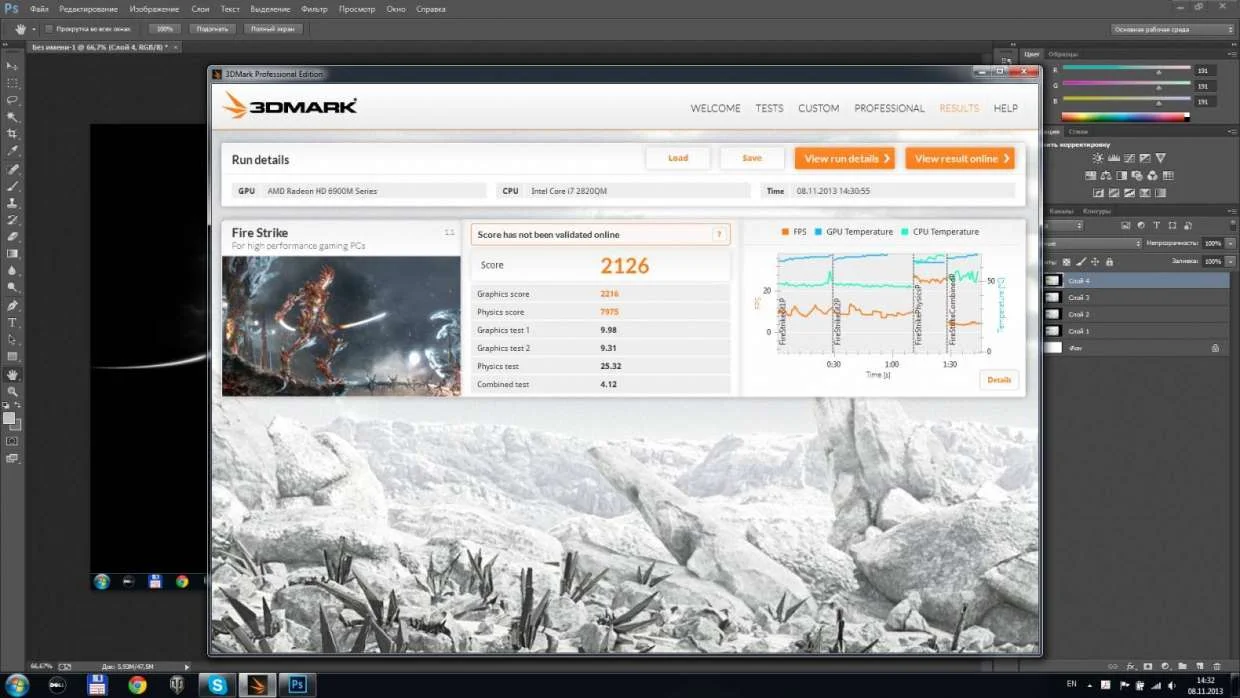This screenshot has height=698, width=1240.
Task: Click View result online button
Action: coord(960,158)
